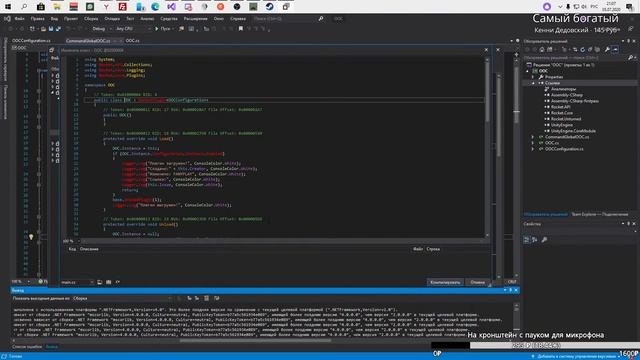Click the Описание column header
The image size is (640, 360).
[89, 249]
